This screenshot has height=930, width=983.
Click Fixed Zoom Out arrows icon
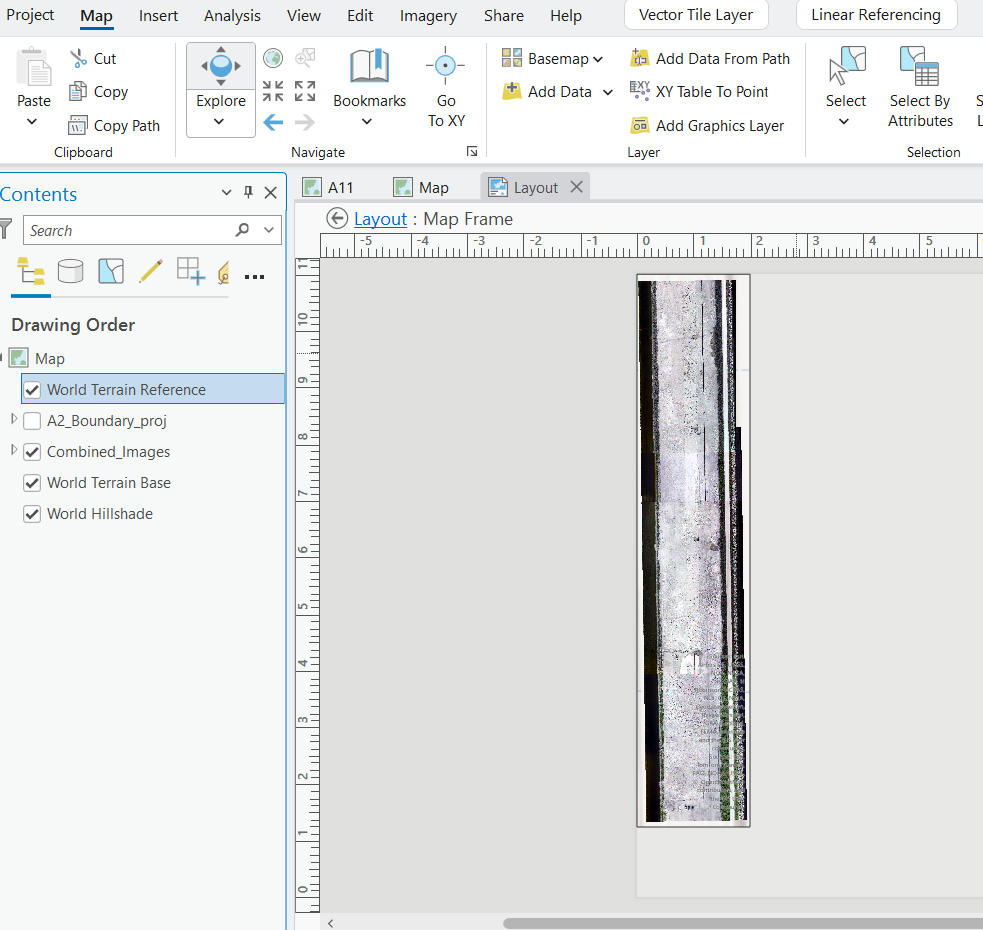(305, 91)
